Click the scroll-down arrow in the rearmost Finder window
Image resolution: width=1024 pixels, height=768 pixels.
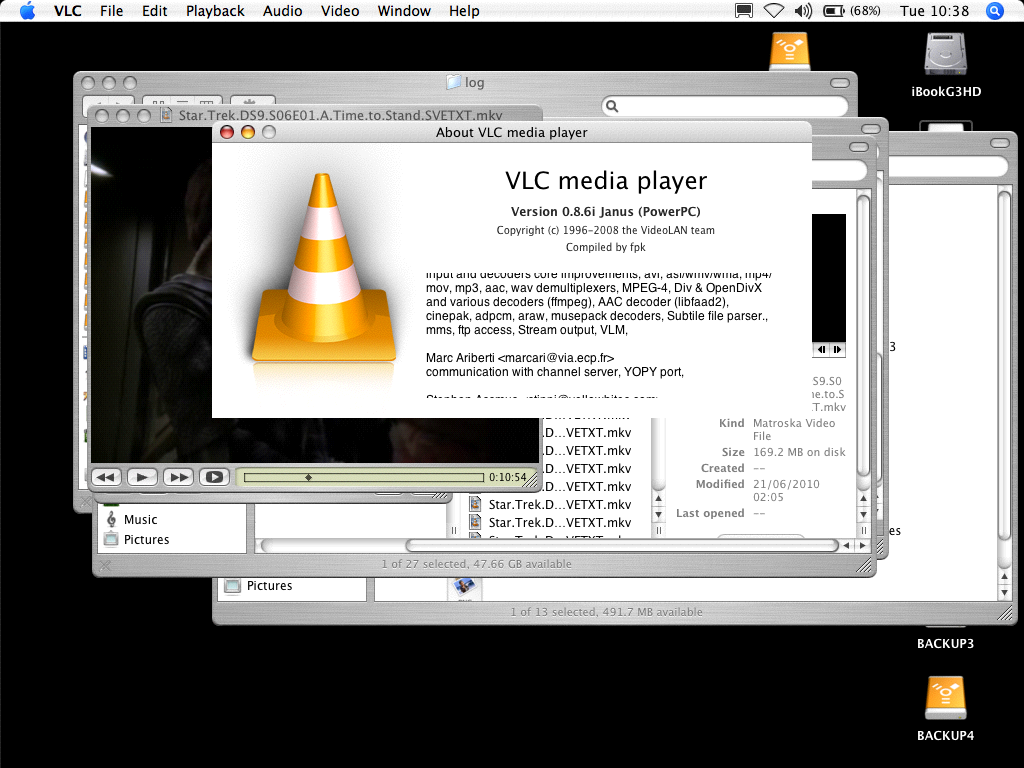(1005, 593)
